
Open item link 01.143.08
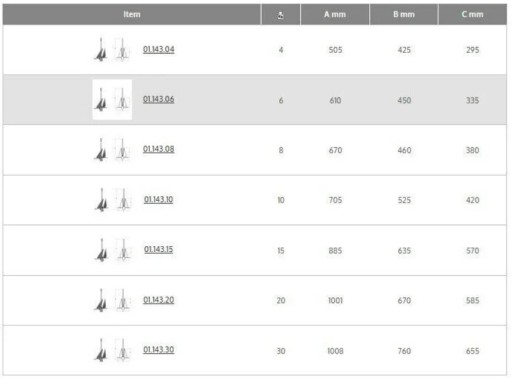pos(159,149)
